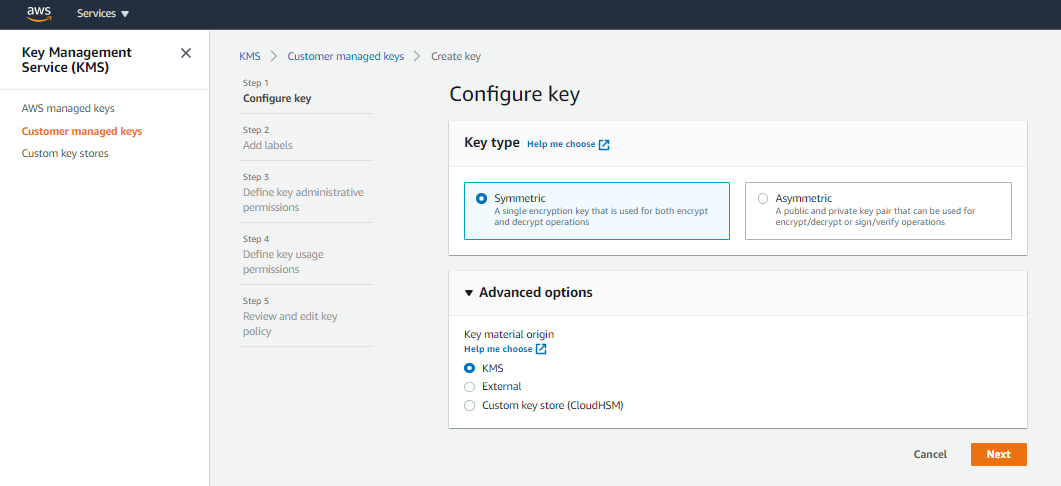Collapse the Advanced options triangle

coord(469,293)
